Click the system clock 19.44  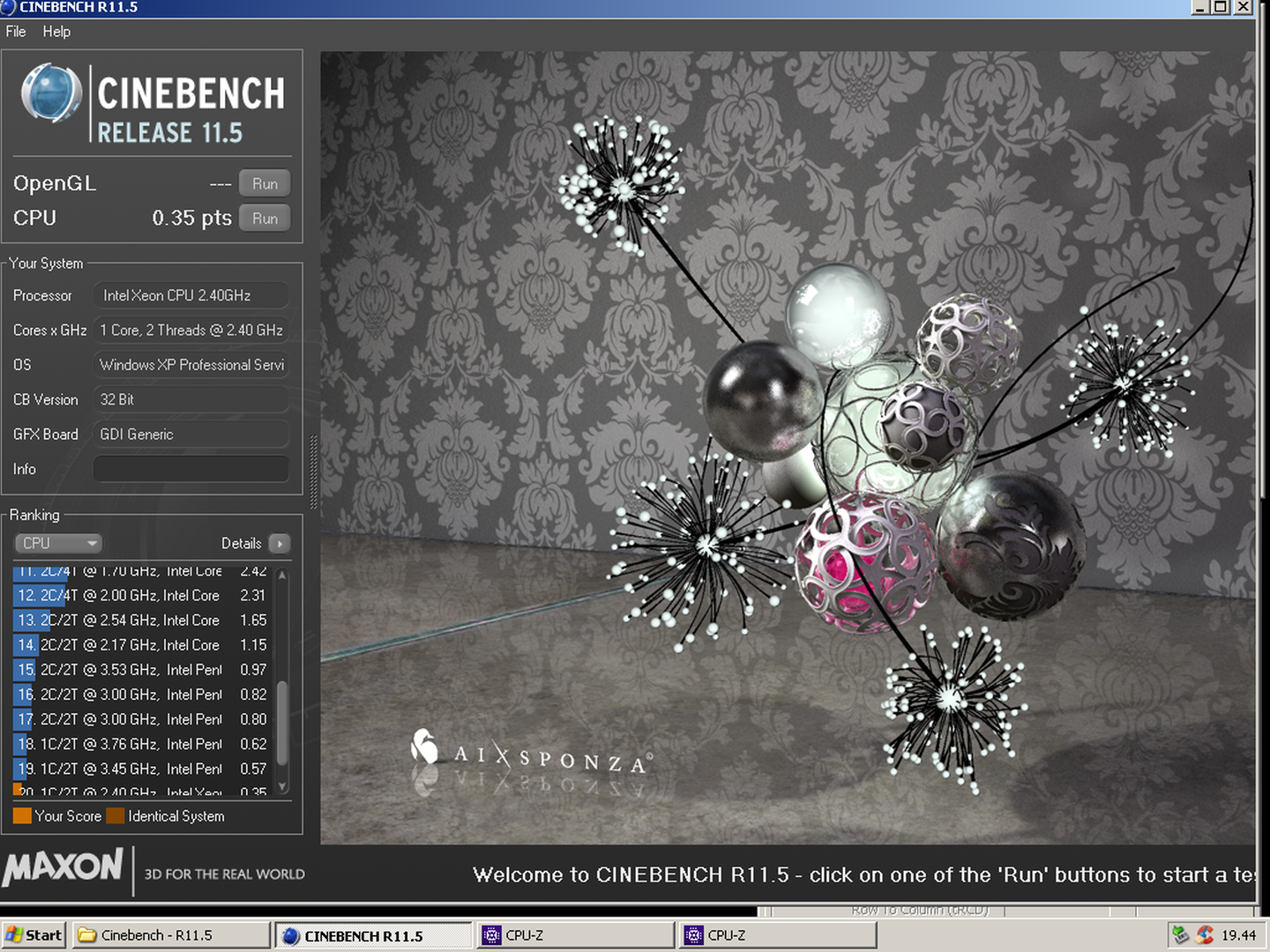point(1238,935)
